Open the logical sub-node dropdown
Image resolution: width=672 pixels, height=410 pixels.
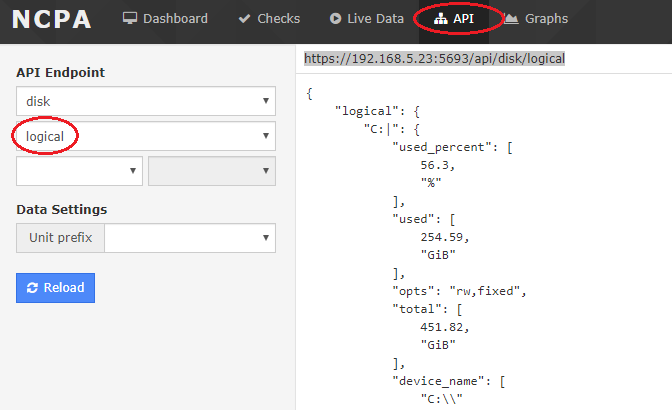[146, 135]
